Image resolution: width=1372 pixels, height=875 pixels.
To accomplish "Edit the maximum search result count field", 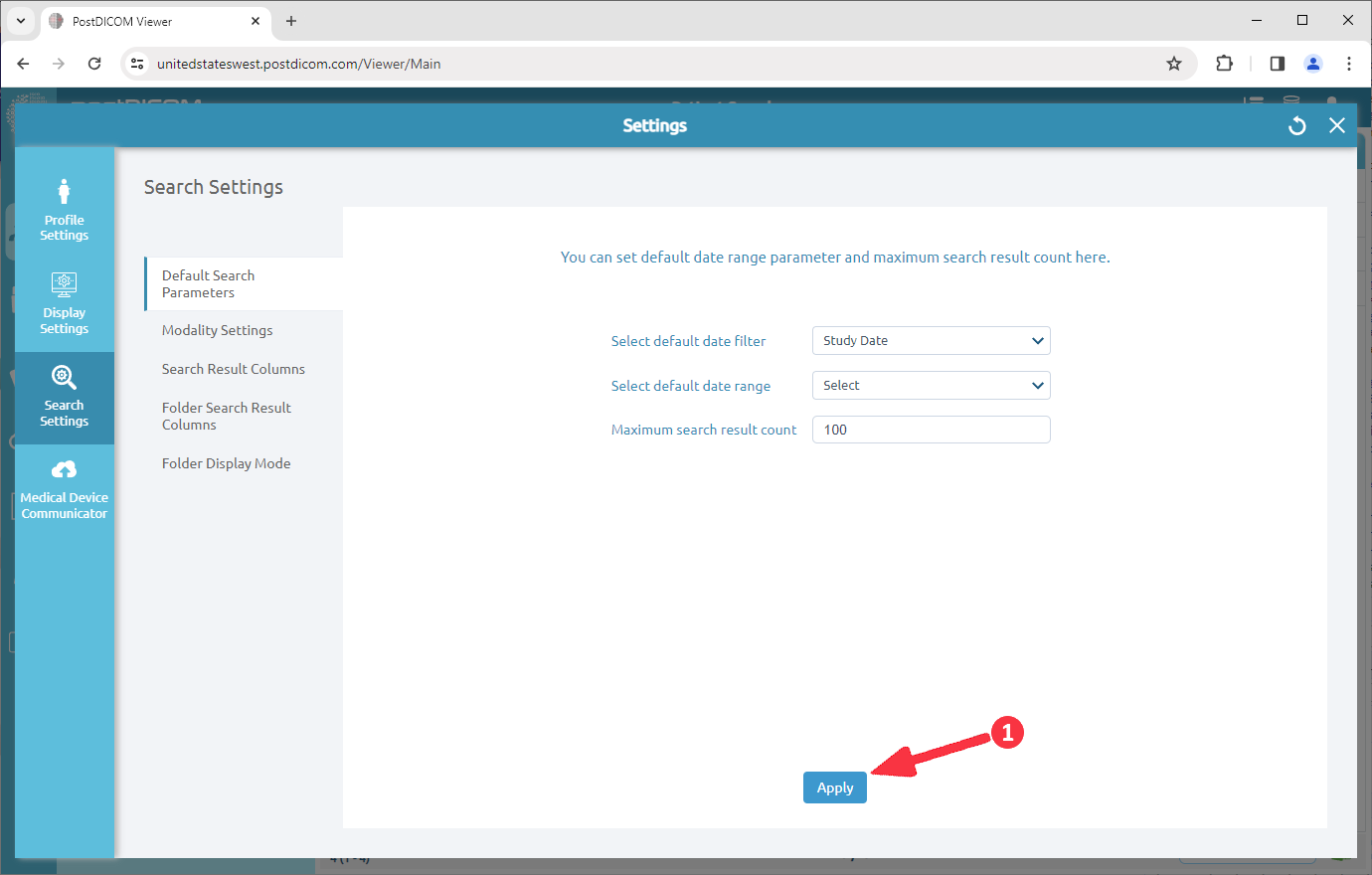I will point(931,429).
